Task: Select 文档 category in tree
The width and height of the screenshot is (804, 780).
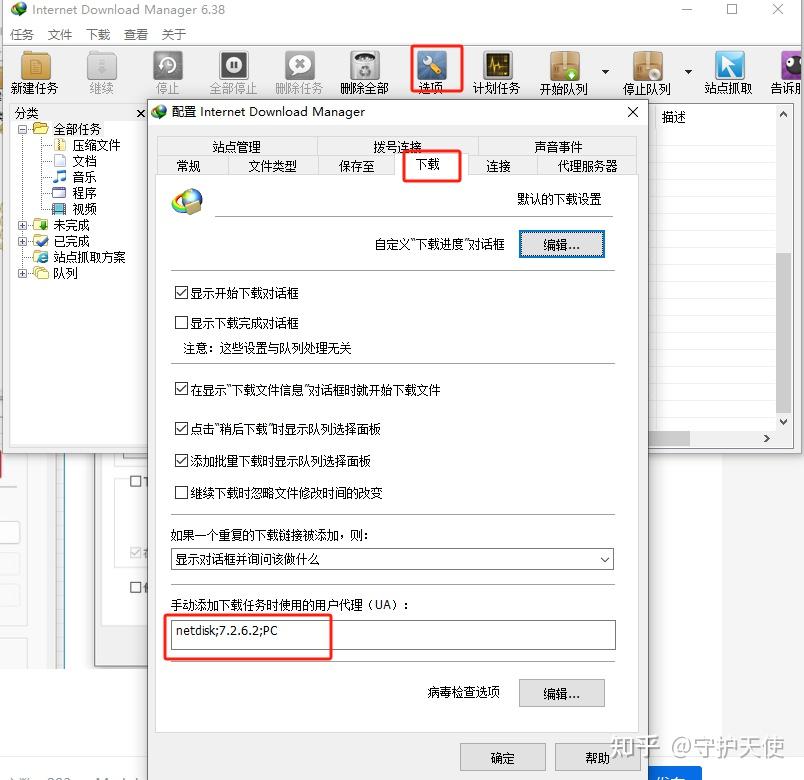Action: (85, 161)
